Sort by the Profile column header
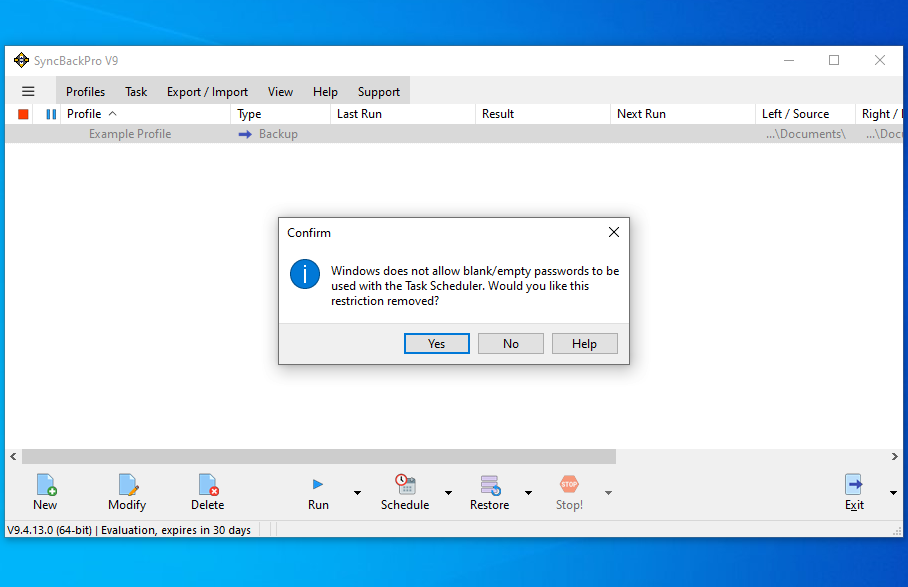Viewport: 908px width, 587px height. click(x=145, y=114)
